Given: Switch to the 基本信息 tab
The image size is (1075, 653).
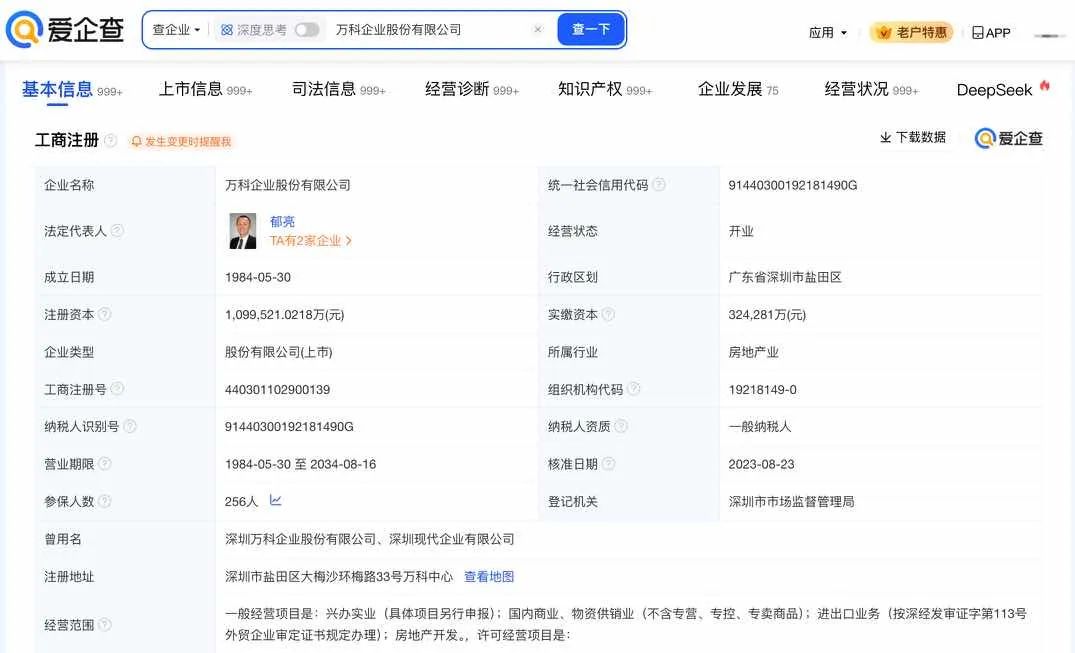Looking at the screenshot, I should tap(71, 89).
